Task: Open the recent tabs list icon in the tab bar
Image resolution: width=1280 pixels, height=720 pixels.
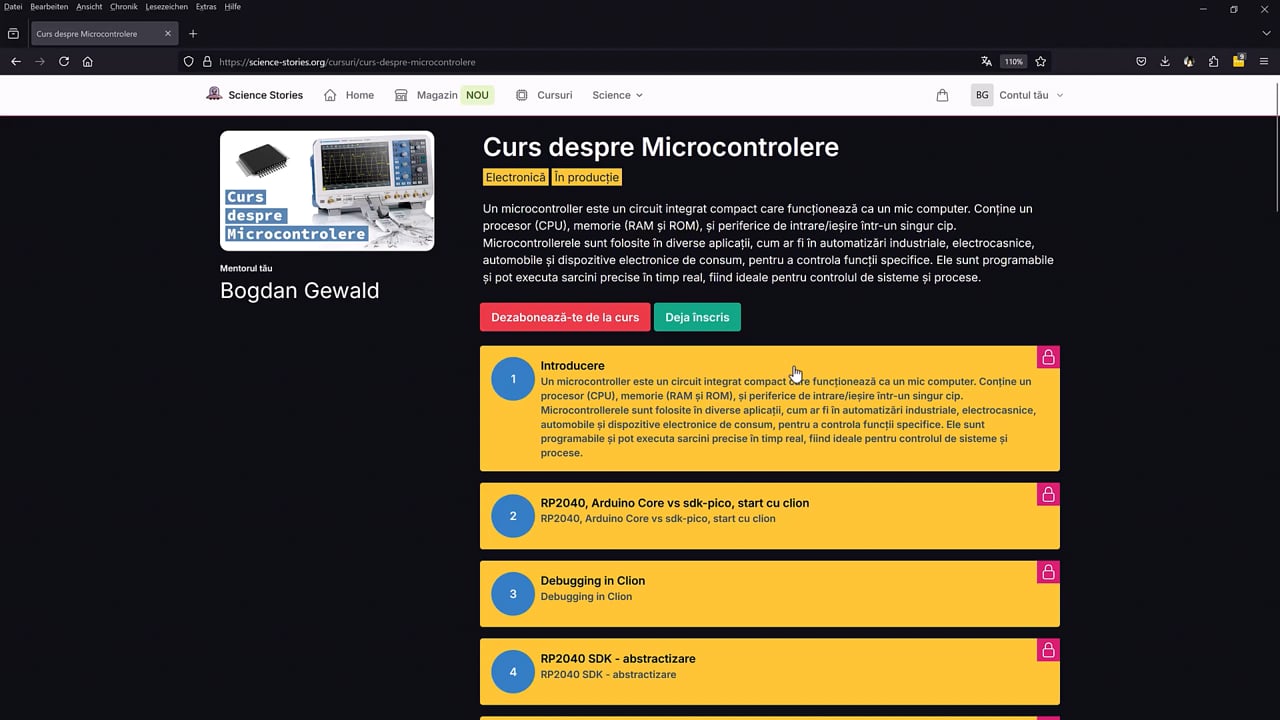Action: tap(13, 33)
